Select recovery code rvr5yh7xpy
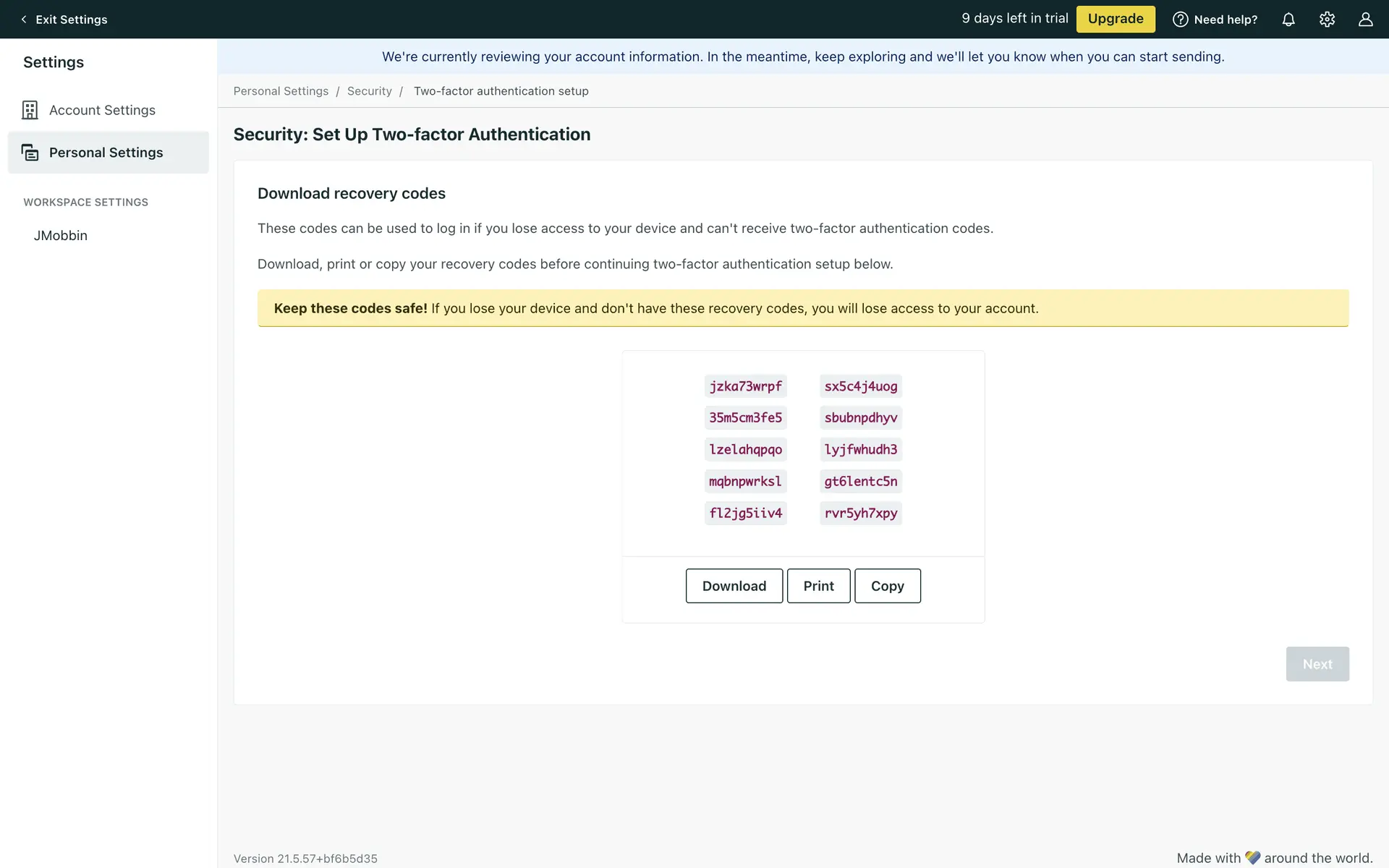The width and height of the screenshot is (1389, 868). tap(860, 513)
